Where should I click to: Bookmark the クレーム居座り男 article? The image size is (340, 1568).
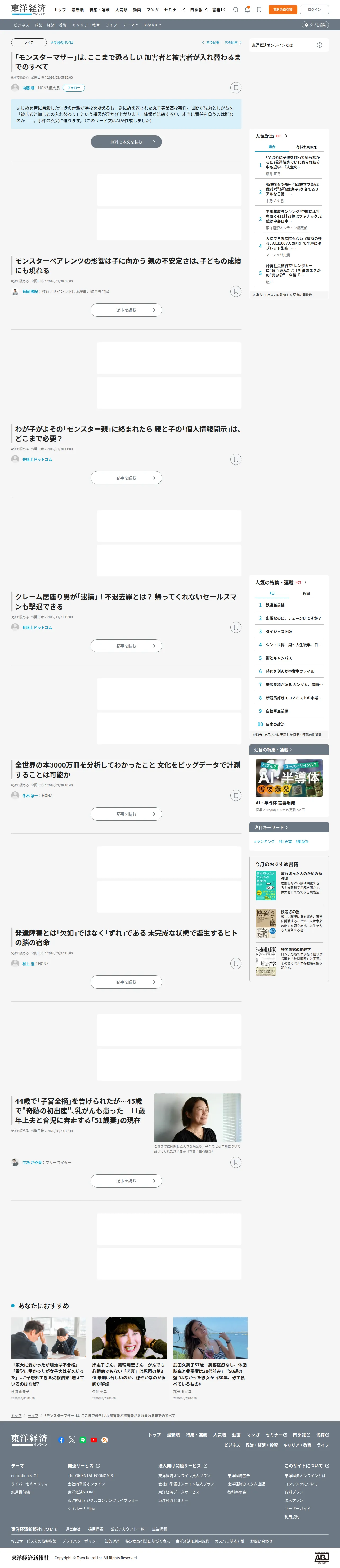click(x=236, y=628)
